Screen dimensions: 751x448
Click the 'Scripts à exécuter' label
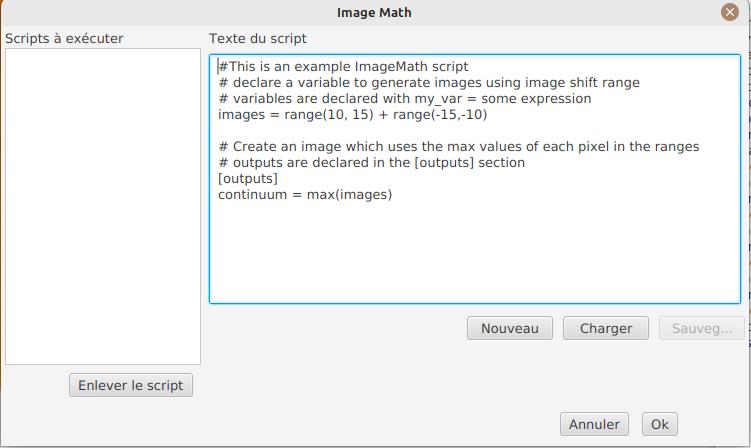click(x=65, y=38)
